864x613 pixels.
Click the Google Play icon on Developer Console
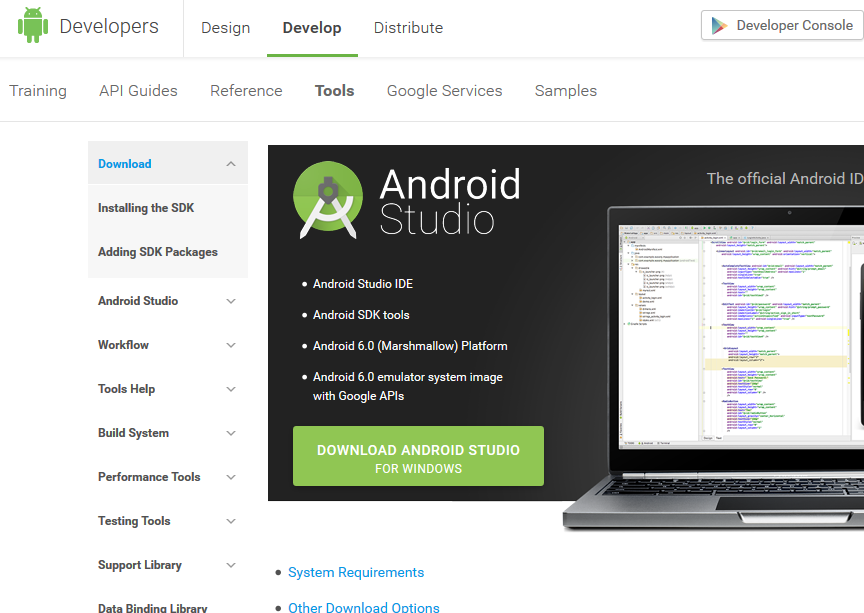pyautogui.click(x=719, y=25)
